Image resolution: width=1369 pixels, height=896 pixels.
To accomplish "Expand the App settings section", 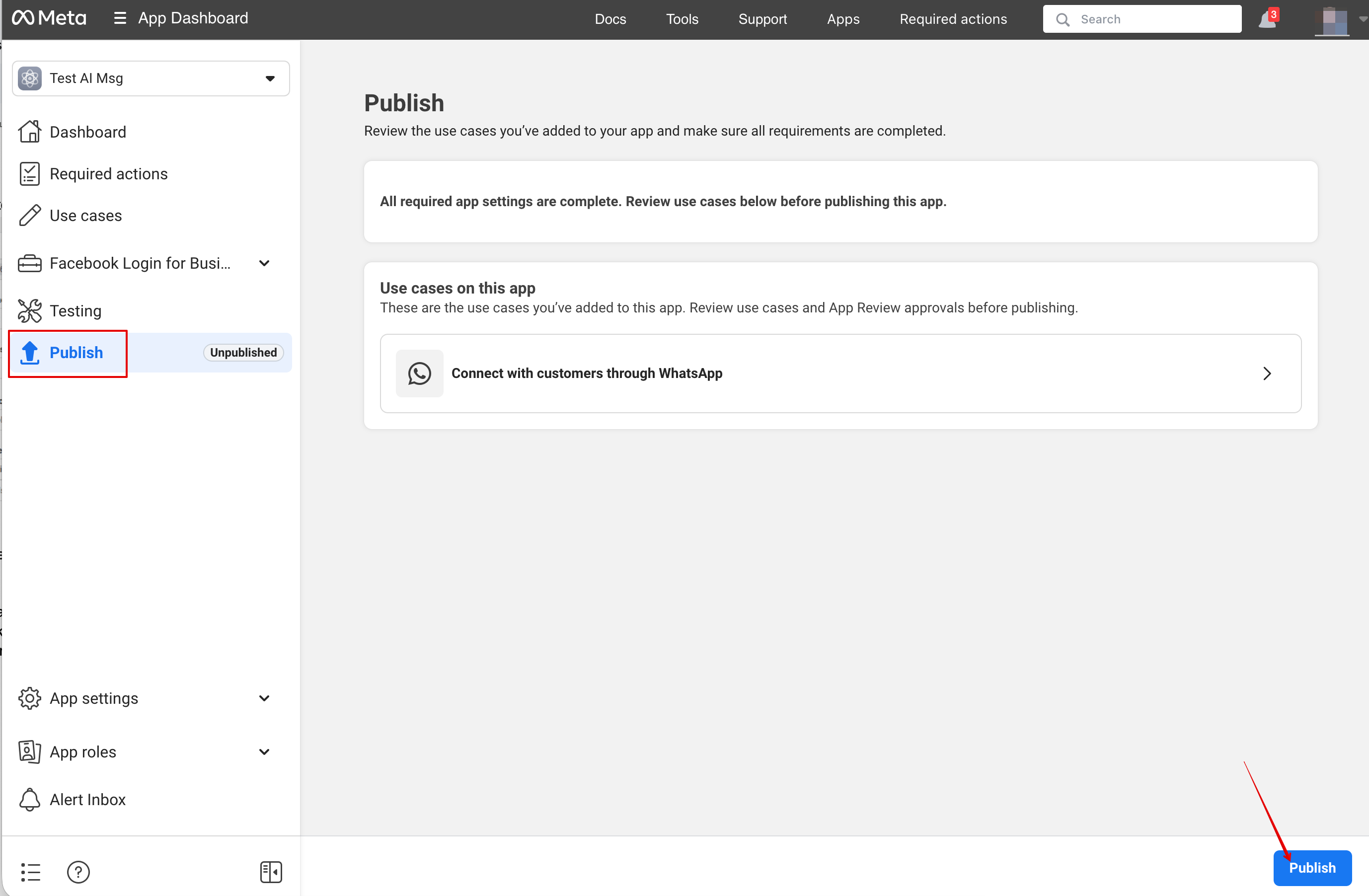I will pyautogui.click(x=264, y=698).
